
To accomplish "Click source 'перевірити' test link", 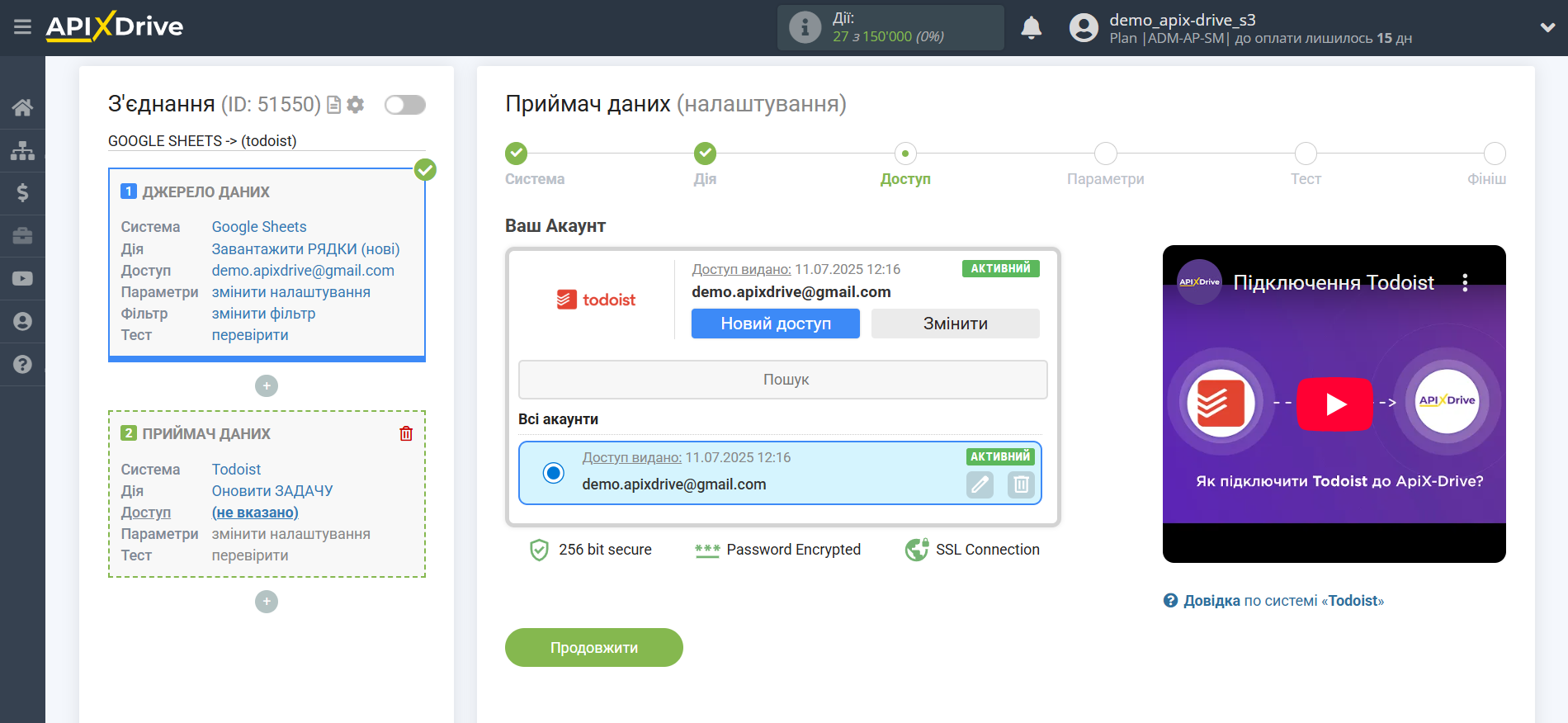I will [250, 335].
